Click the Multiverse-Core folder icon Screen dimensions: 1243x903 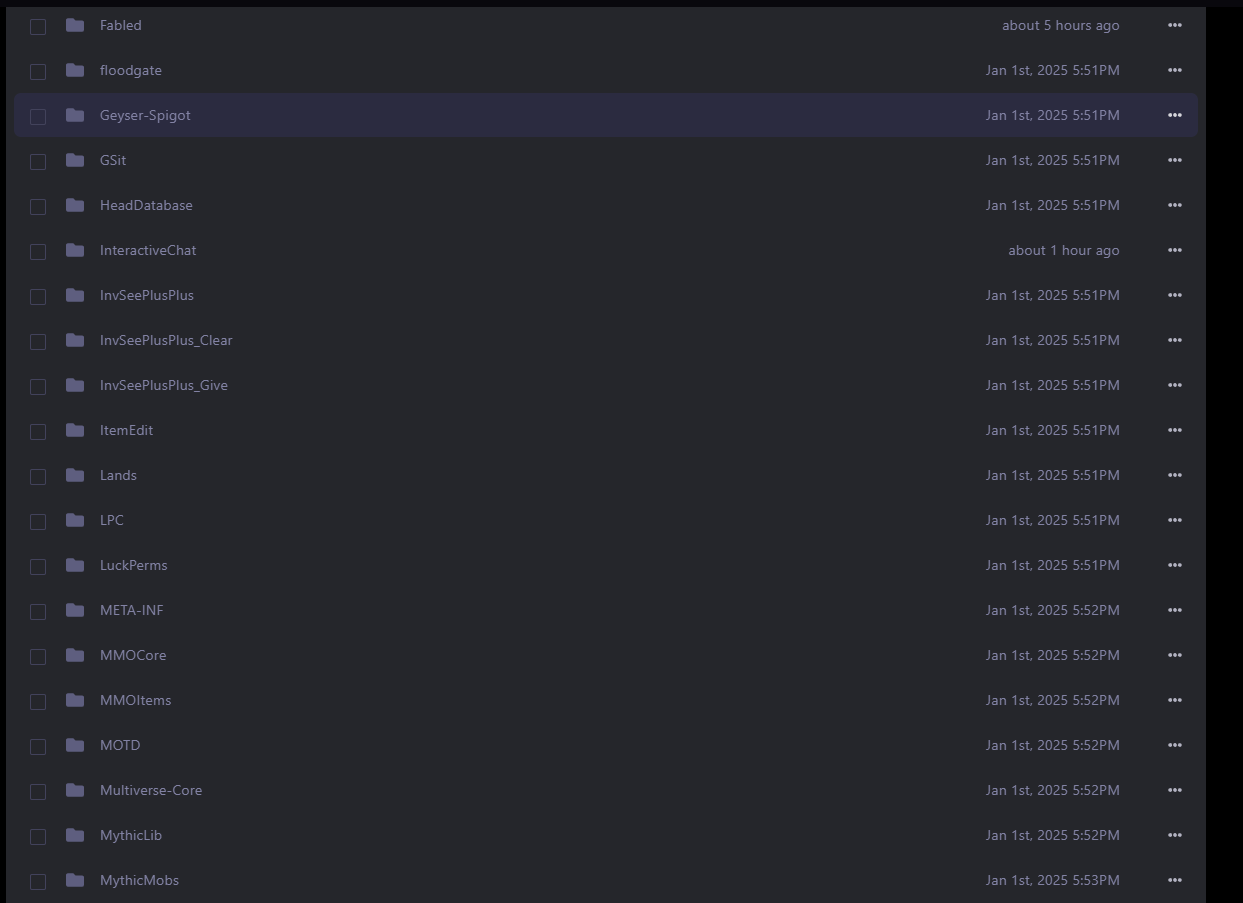coord(75,790)
